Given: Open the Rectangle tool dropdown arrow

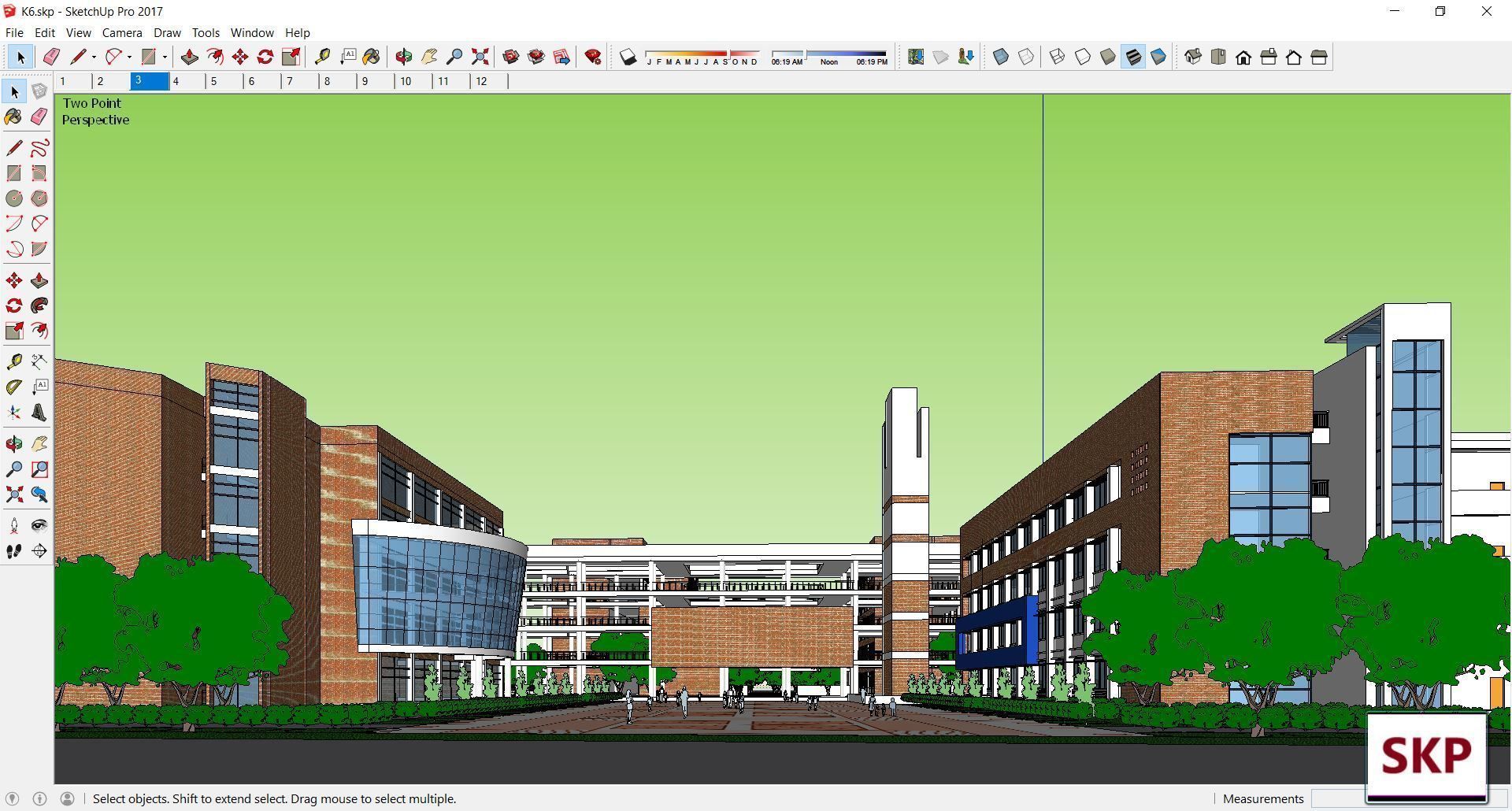Looking at the screenshot, I should (164, 57).
